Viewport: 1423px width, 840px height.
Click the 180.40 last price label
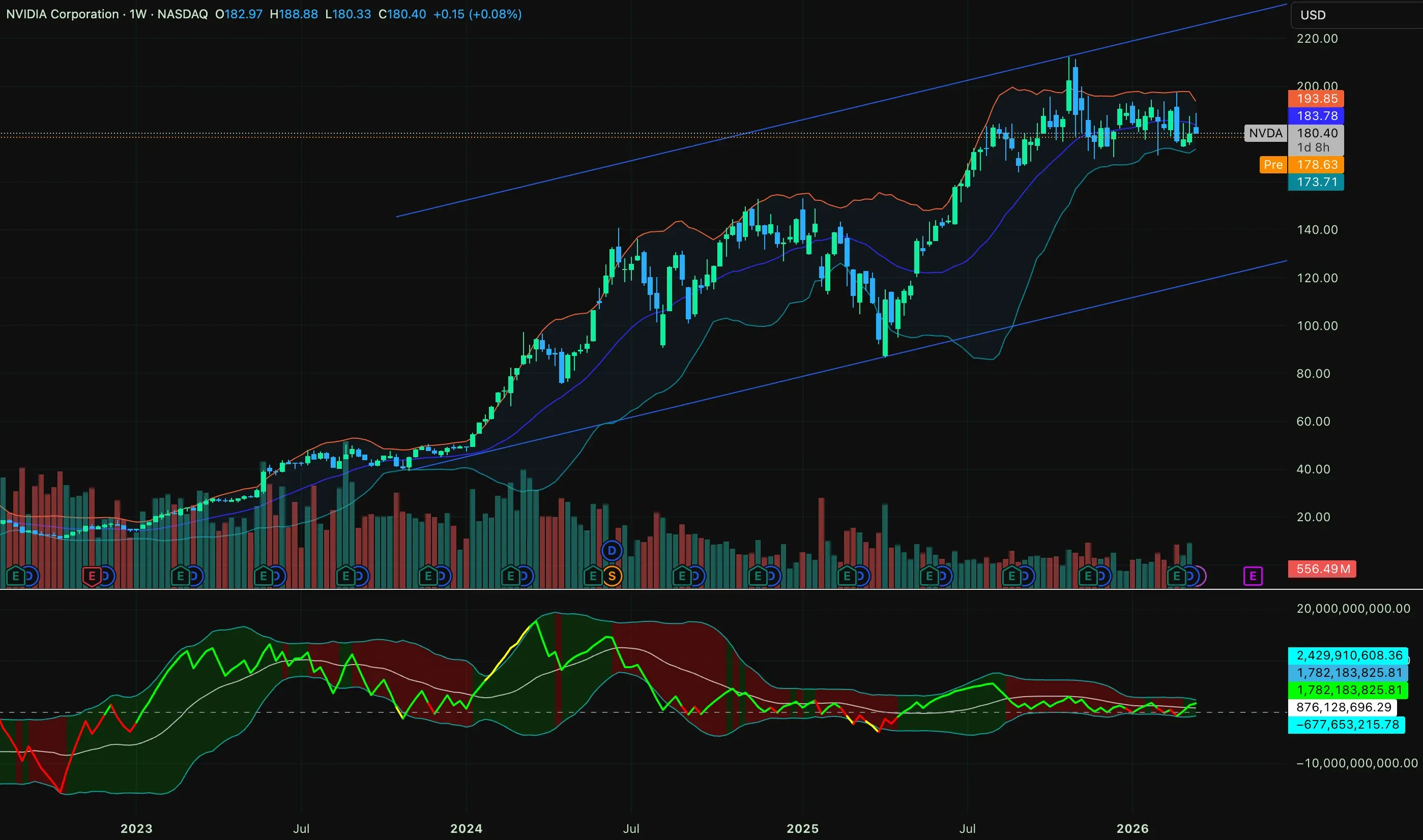(1316, 133)
